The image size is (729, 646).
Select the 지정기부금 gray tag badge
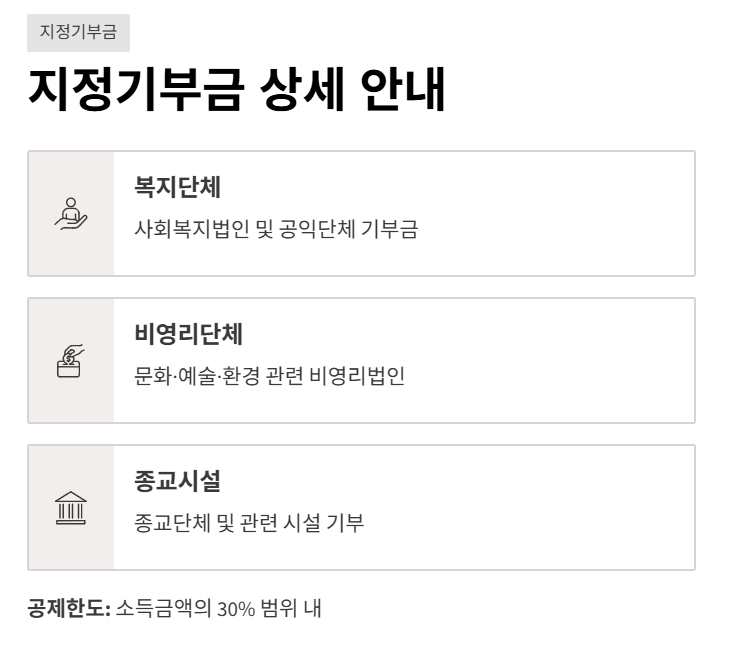click(78, 33)
